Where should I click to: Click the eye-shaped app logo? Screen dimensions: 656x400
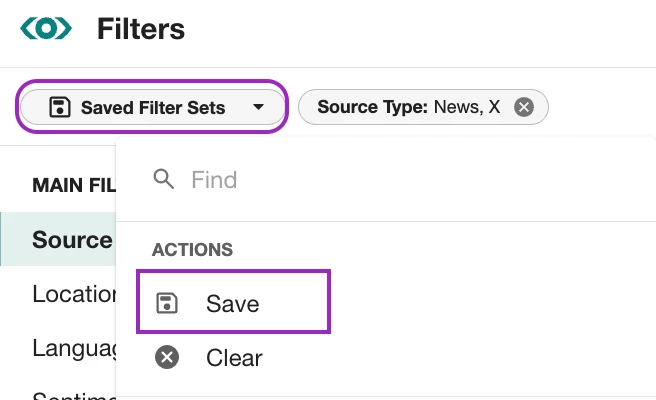[46, 29]
